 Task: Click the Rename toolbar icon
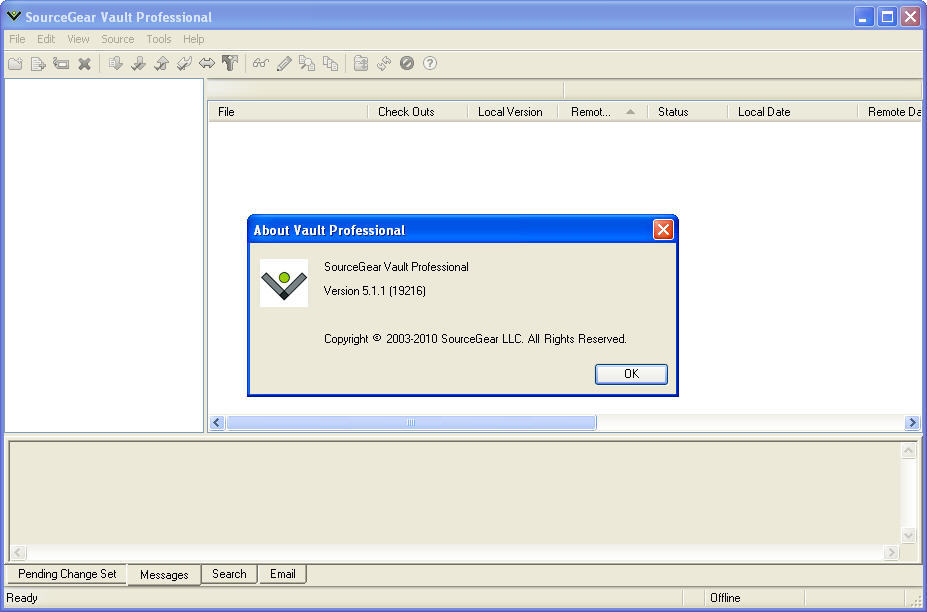61,63
